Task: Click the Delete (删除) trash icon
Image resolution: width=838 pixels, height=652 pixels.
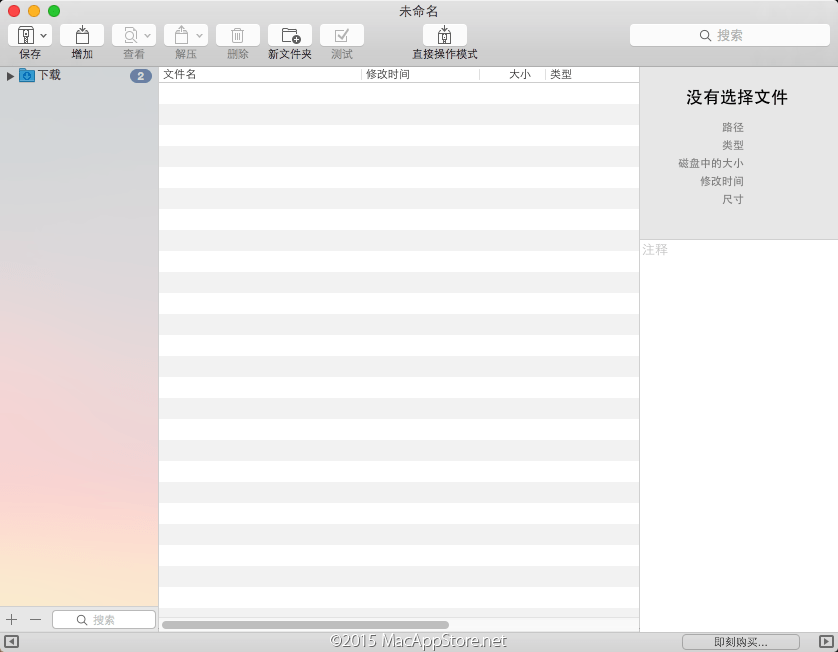Action: pos(238,35)
